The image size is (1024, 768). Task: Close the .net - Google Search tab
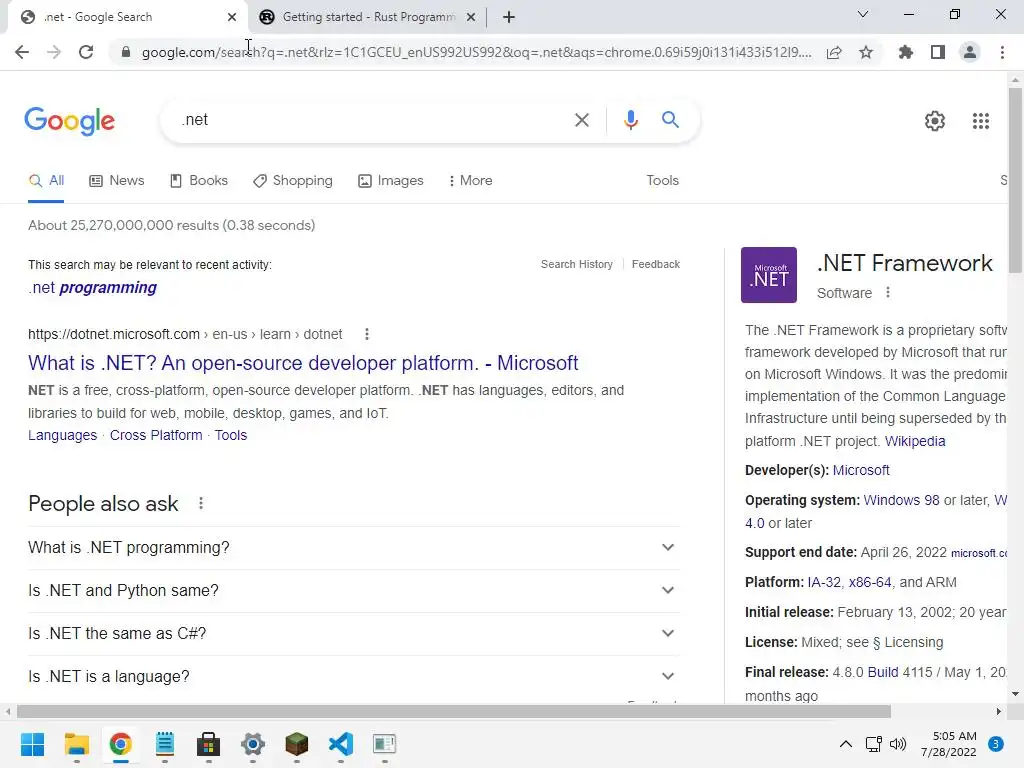tap(232, 17)
